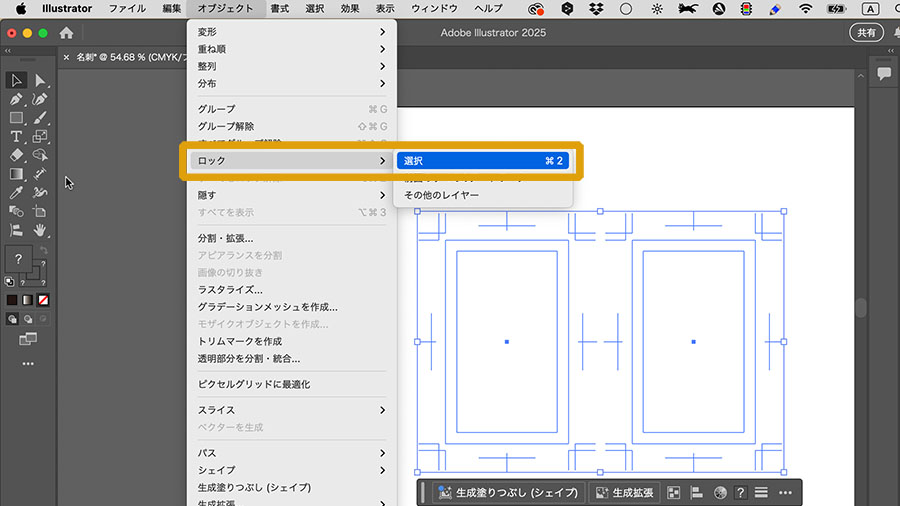Select the Hand tool

40,231
